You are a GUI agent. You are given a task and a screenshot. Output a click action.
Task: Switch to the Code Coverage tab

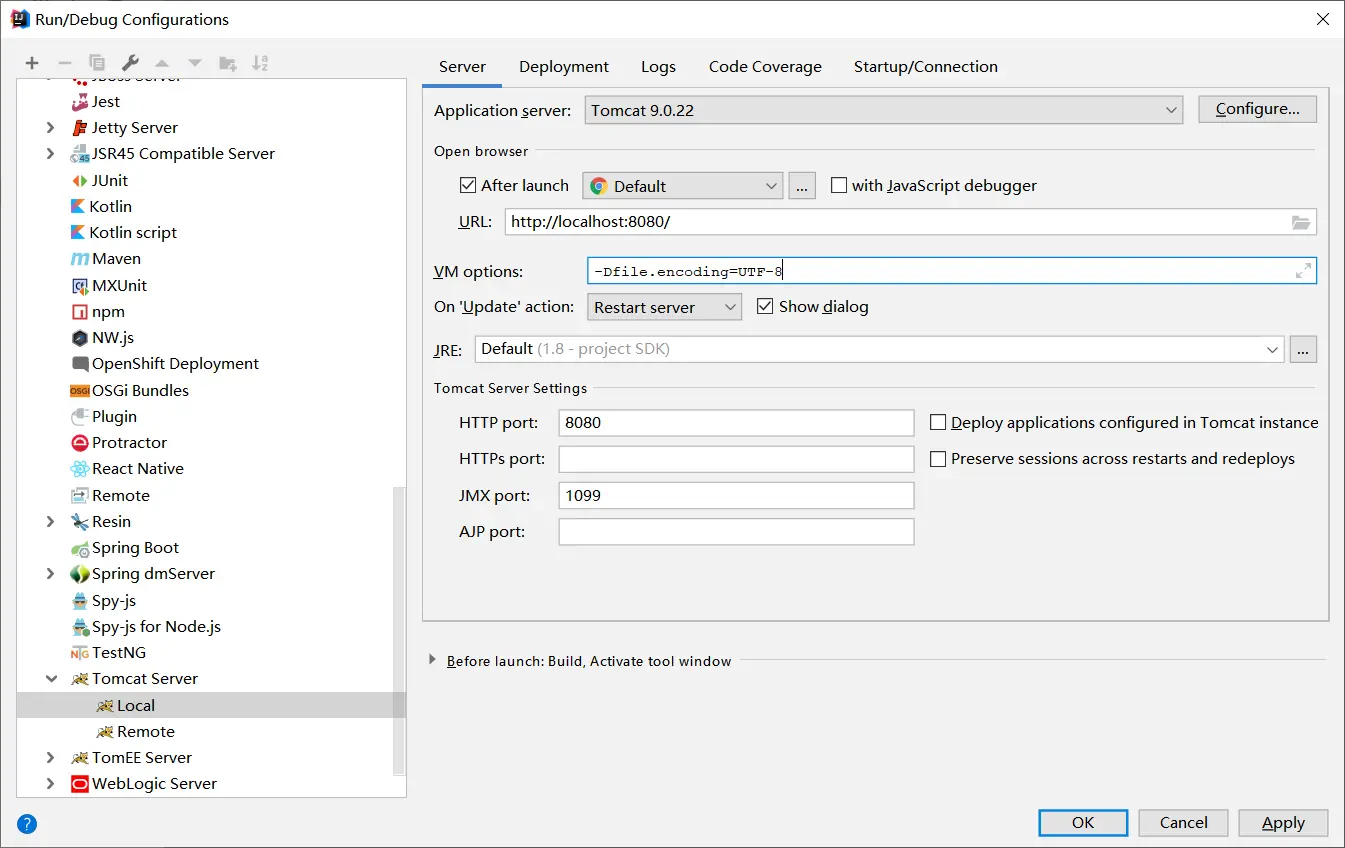point(765,67)
